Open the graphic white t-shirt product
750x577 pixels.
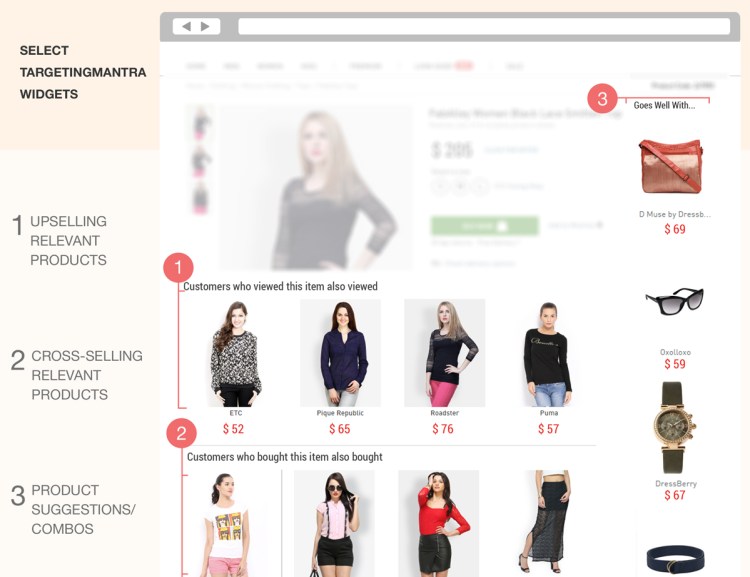tap(227, 524)
